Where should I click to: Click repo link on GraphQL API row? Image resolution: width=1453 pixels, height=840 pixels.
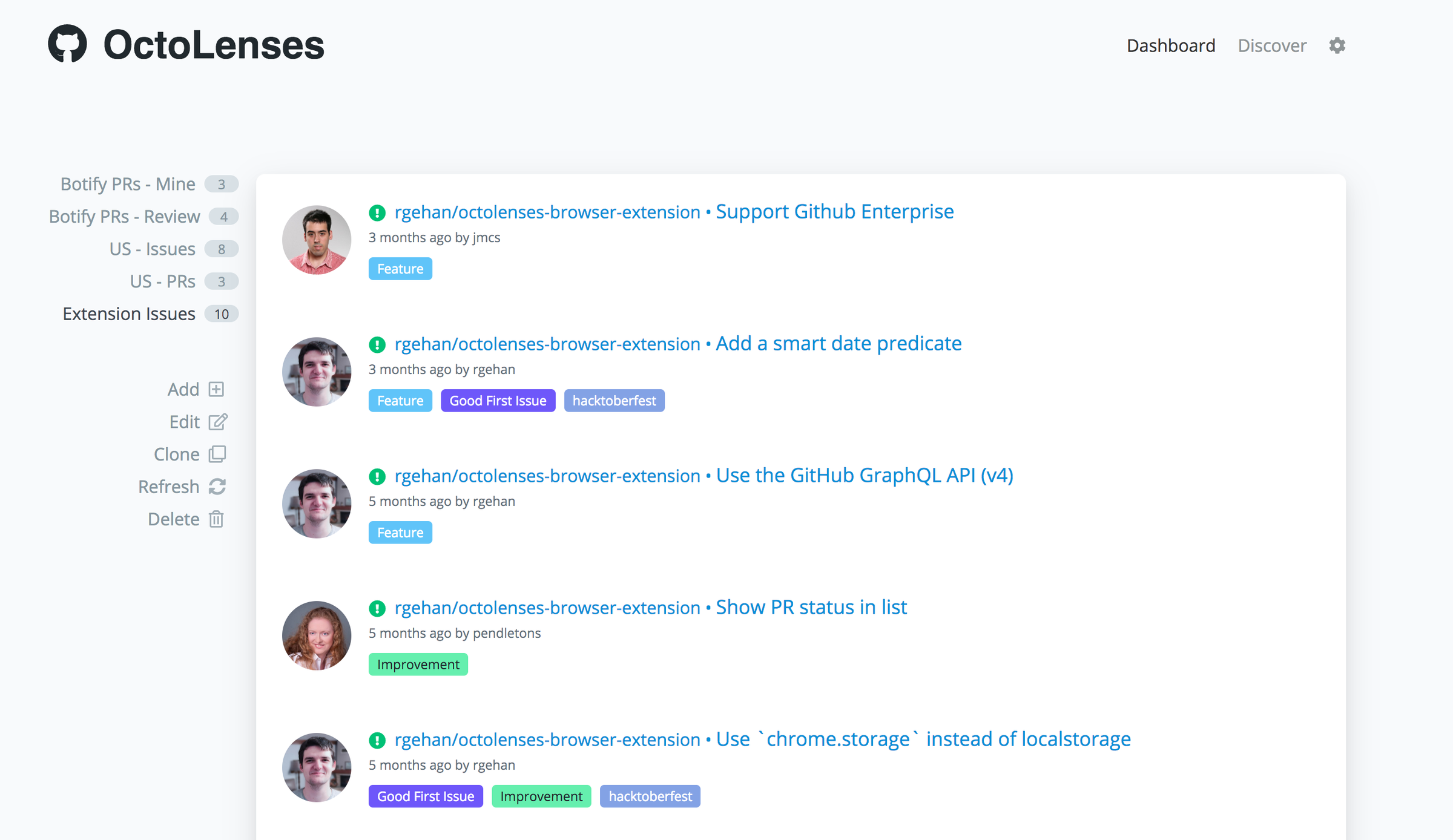click(547, 476)
